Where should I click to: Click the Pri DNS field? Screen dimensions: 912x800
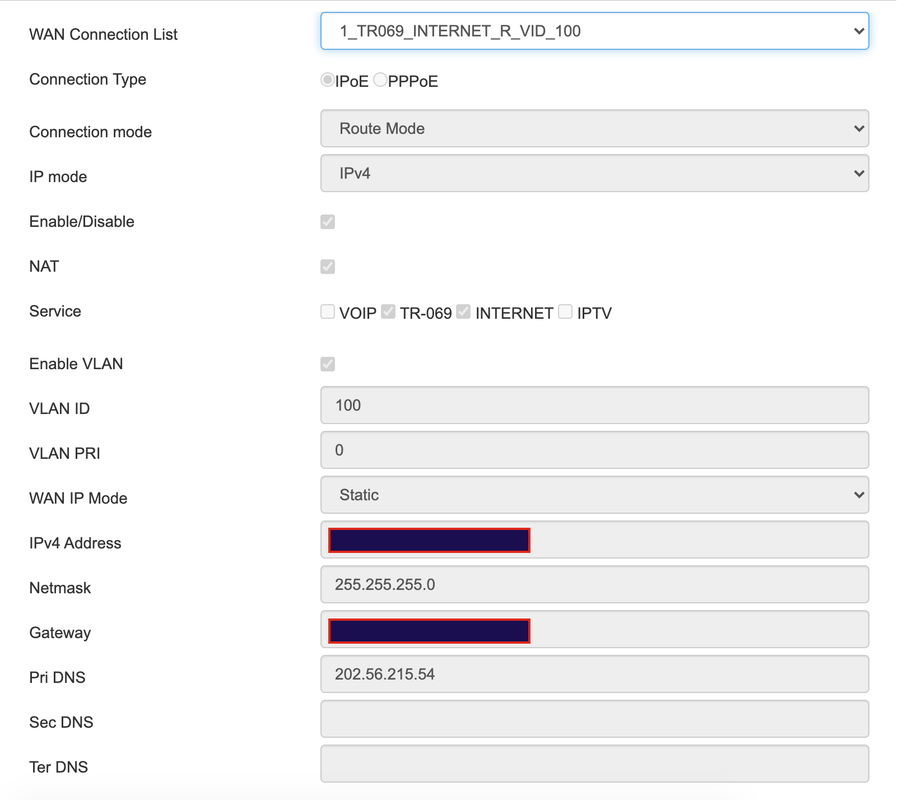click(594, 675)
